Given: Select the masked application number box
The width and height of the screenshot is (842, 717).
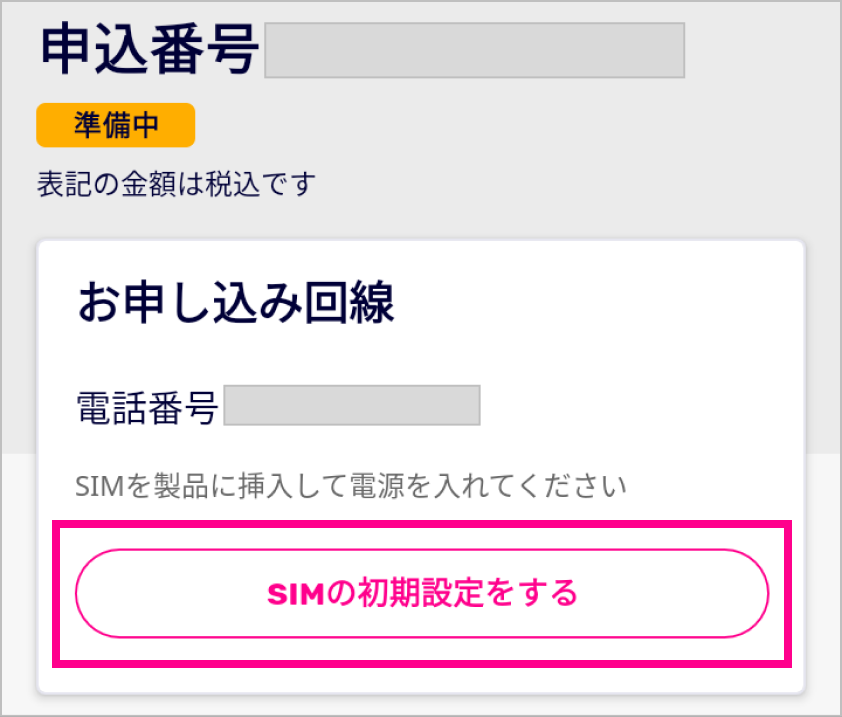Looking at the screenshot, I should (x=474, y=50).
